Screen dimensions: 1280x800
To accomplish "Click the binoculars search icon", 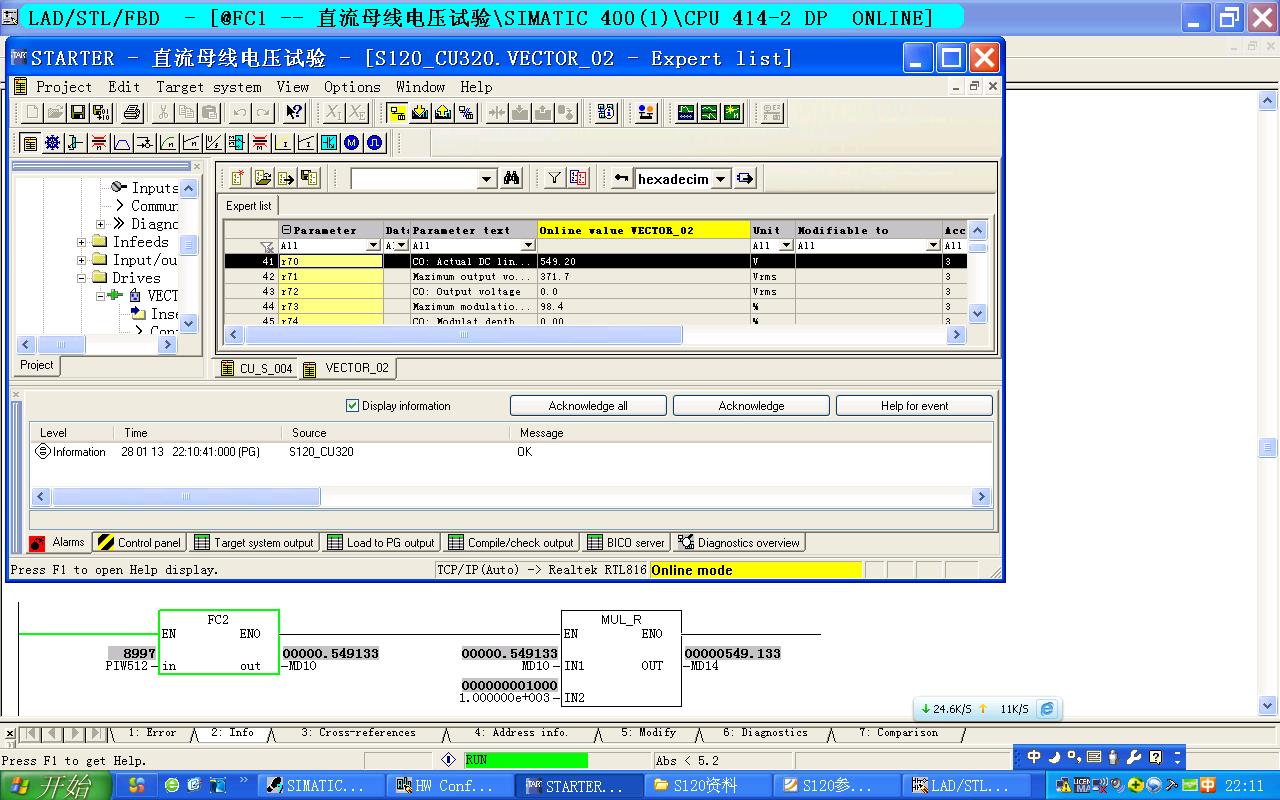I will click(512, 179).
